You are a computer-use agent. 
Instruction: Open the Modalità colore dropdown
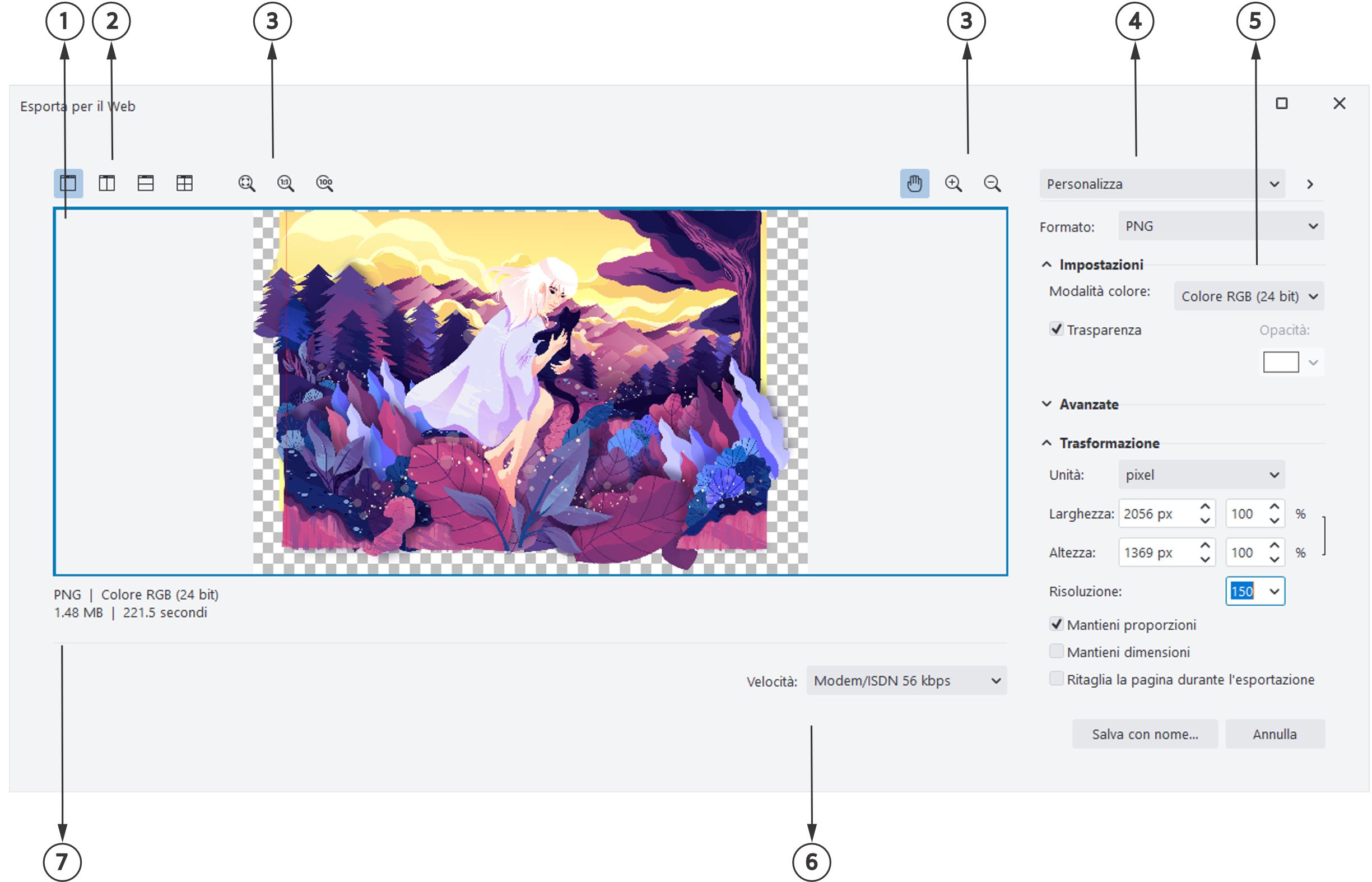[x=1249, y=296]
